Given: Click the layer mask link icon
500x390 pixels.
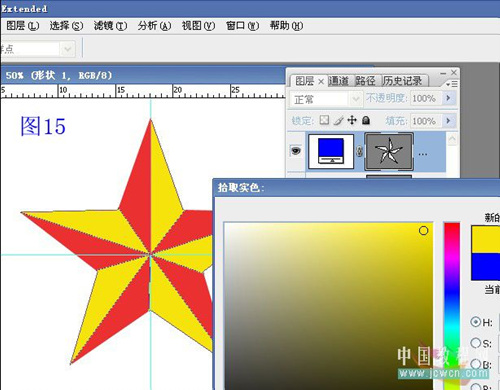Looking at the screenshot, I should (359, 151).
